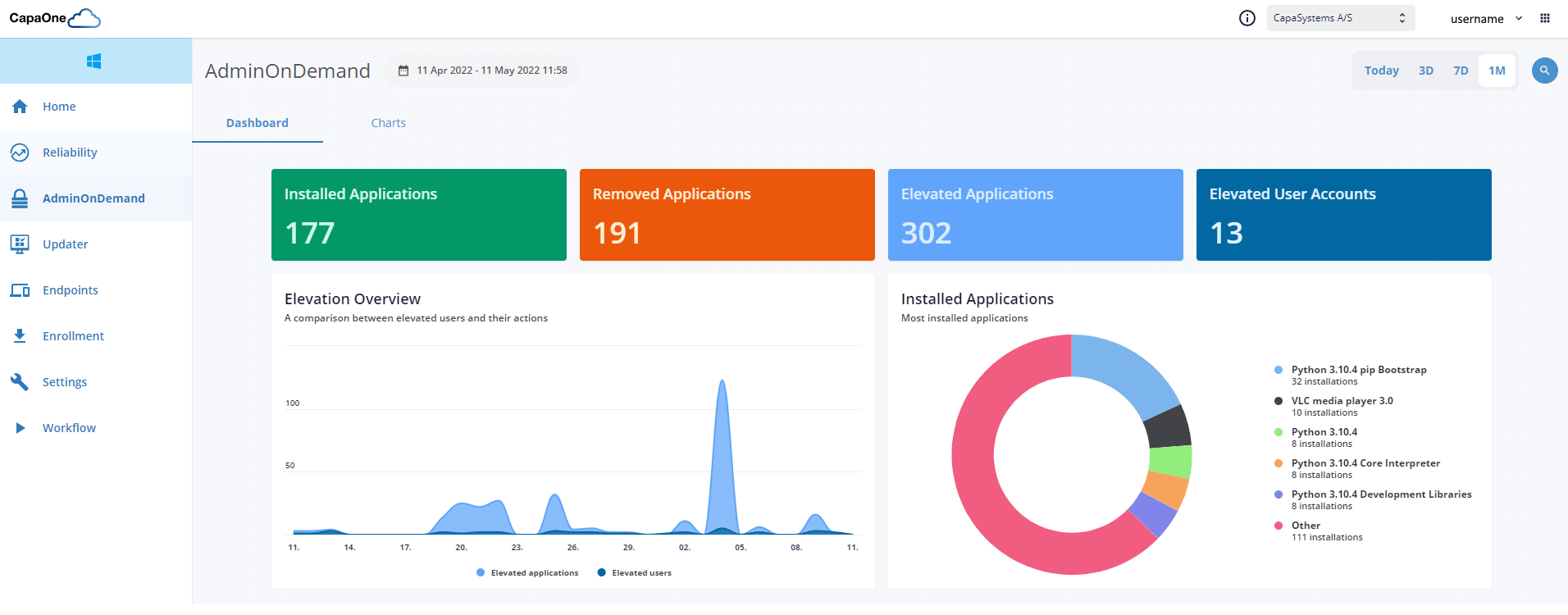1568x615 pixels.
Task: Click the Workflow play icon
Action: [x=20, y=428]
